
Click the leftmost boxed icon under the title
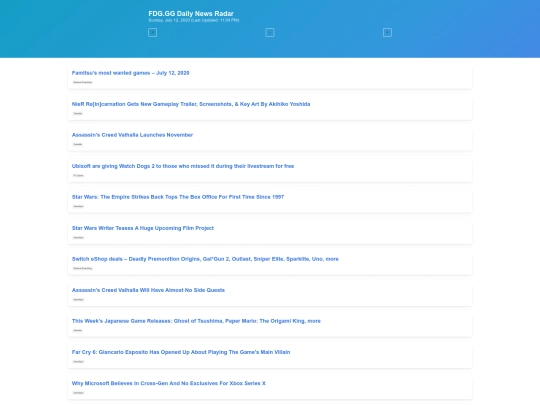pos(153,32)
